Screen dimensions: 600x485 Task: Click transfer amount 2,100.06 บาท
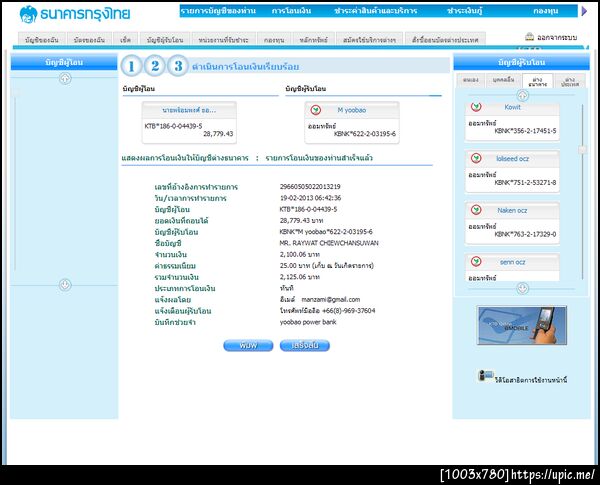pyautogui.click(x=300, y=254)
